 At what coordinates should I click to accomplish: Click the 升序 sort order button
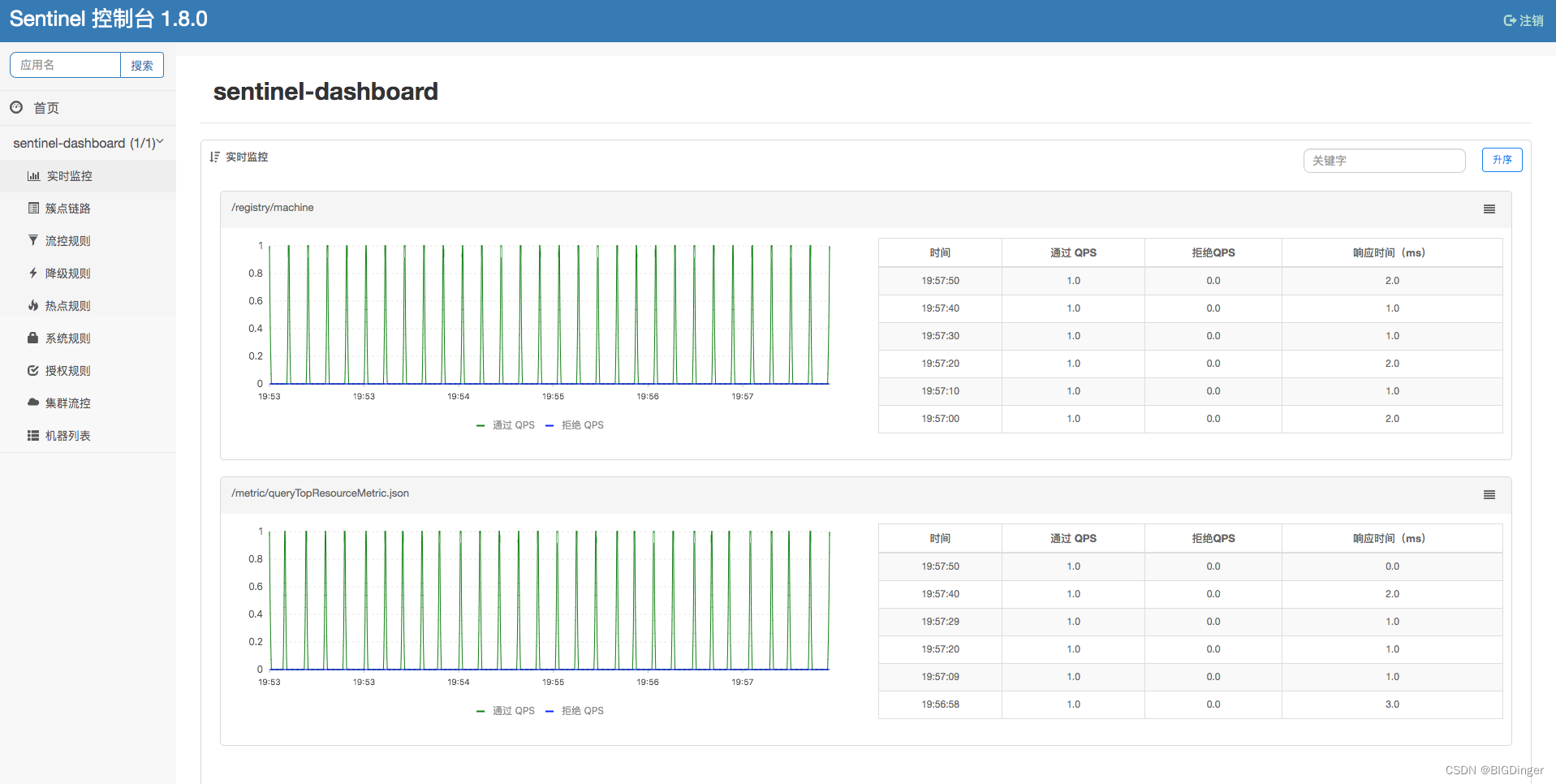1502,160
